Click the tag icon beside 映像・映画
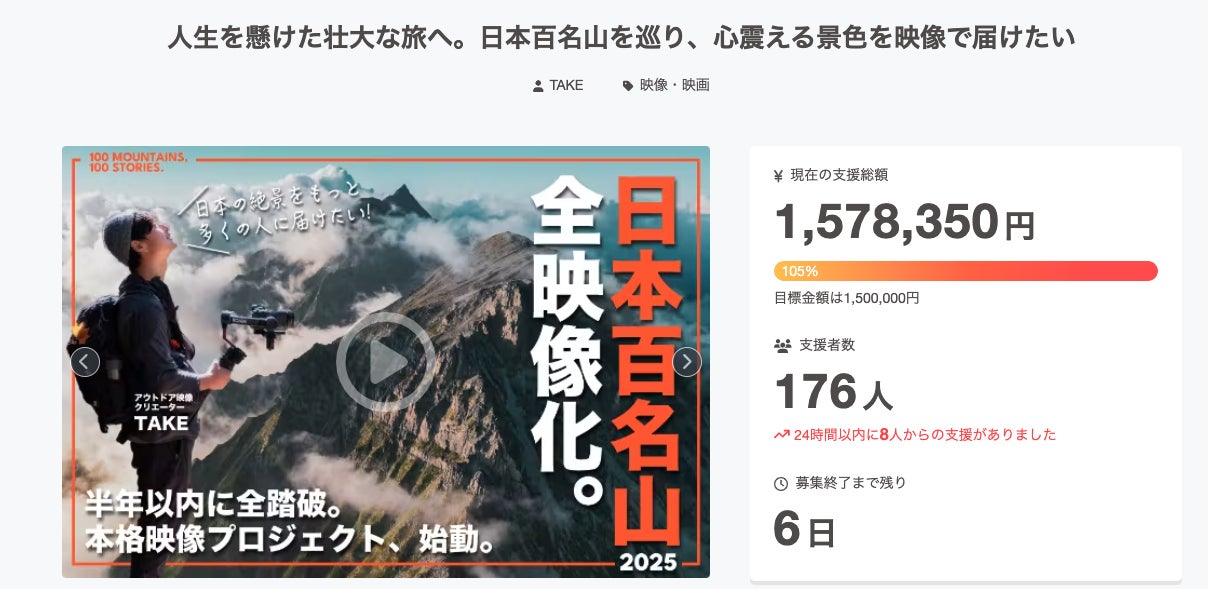The width and height of the screenshot is (1208, 589). point(628,86)
